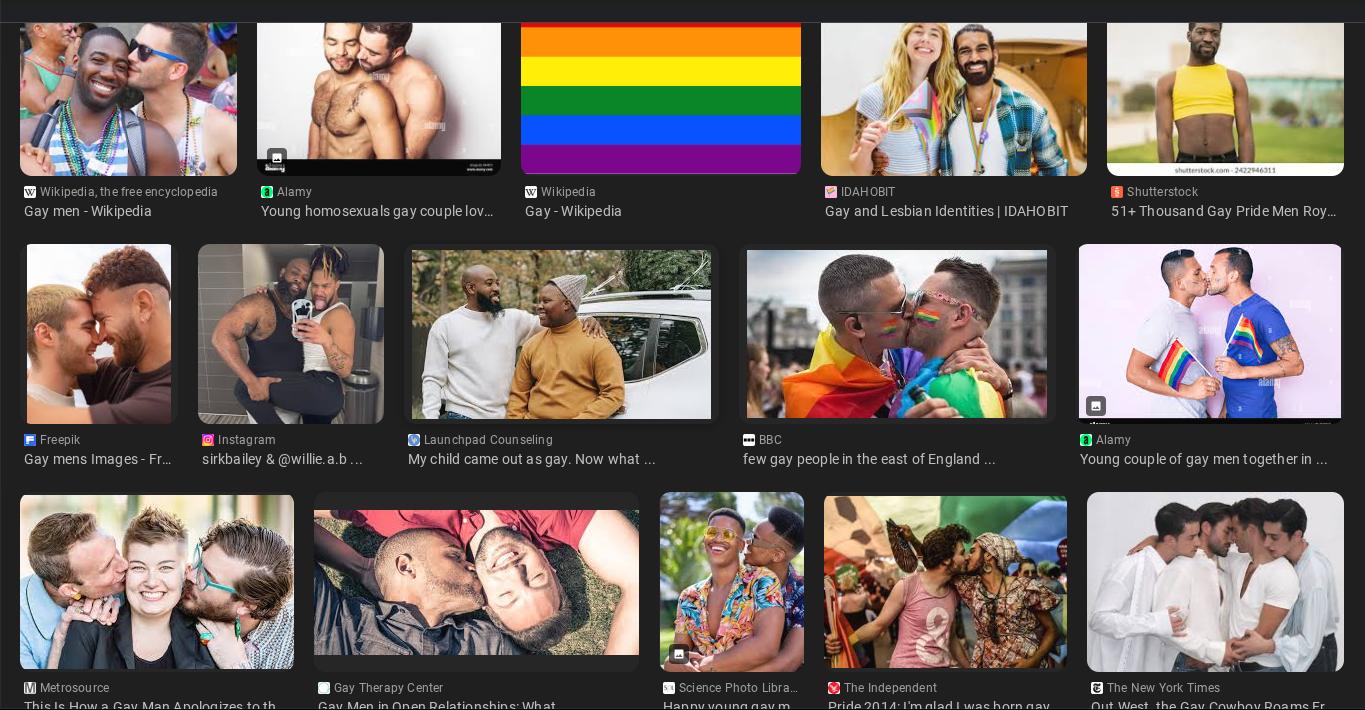The height and width of the screenshot is (710, 1365).
Task: Open the 'Gay and Lesbian Identities | IDAHOBIT' link
Action: 946,211
